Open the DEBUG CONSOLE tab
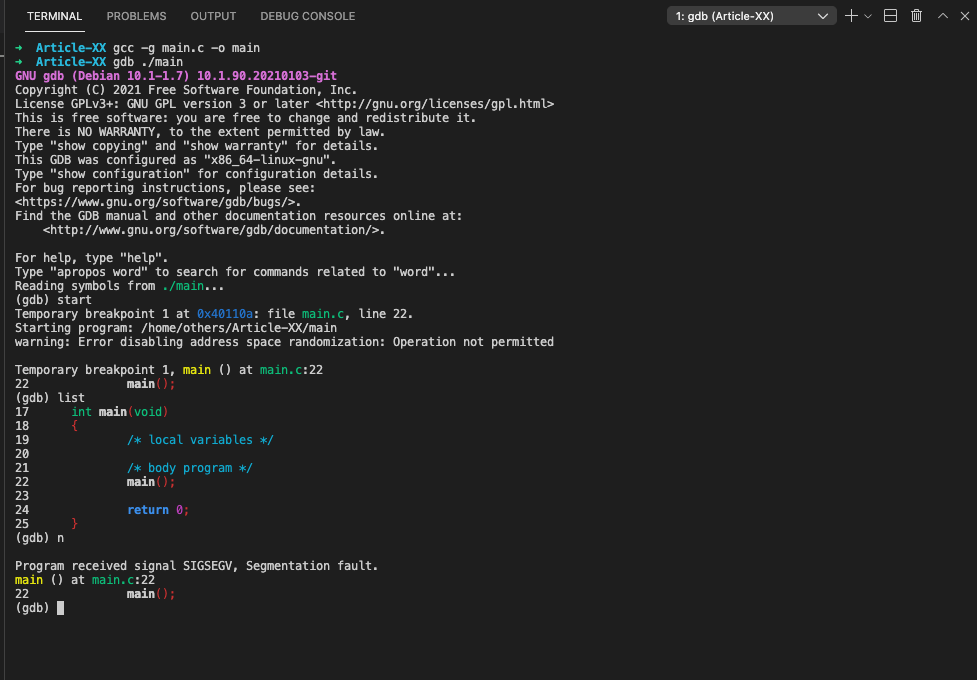Viewport: 977px width, 680px height. [x=308, y=16]
